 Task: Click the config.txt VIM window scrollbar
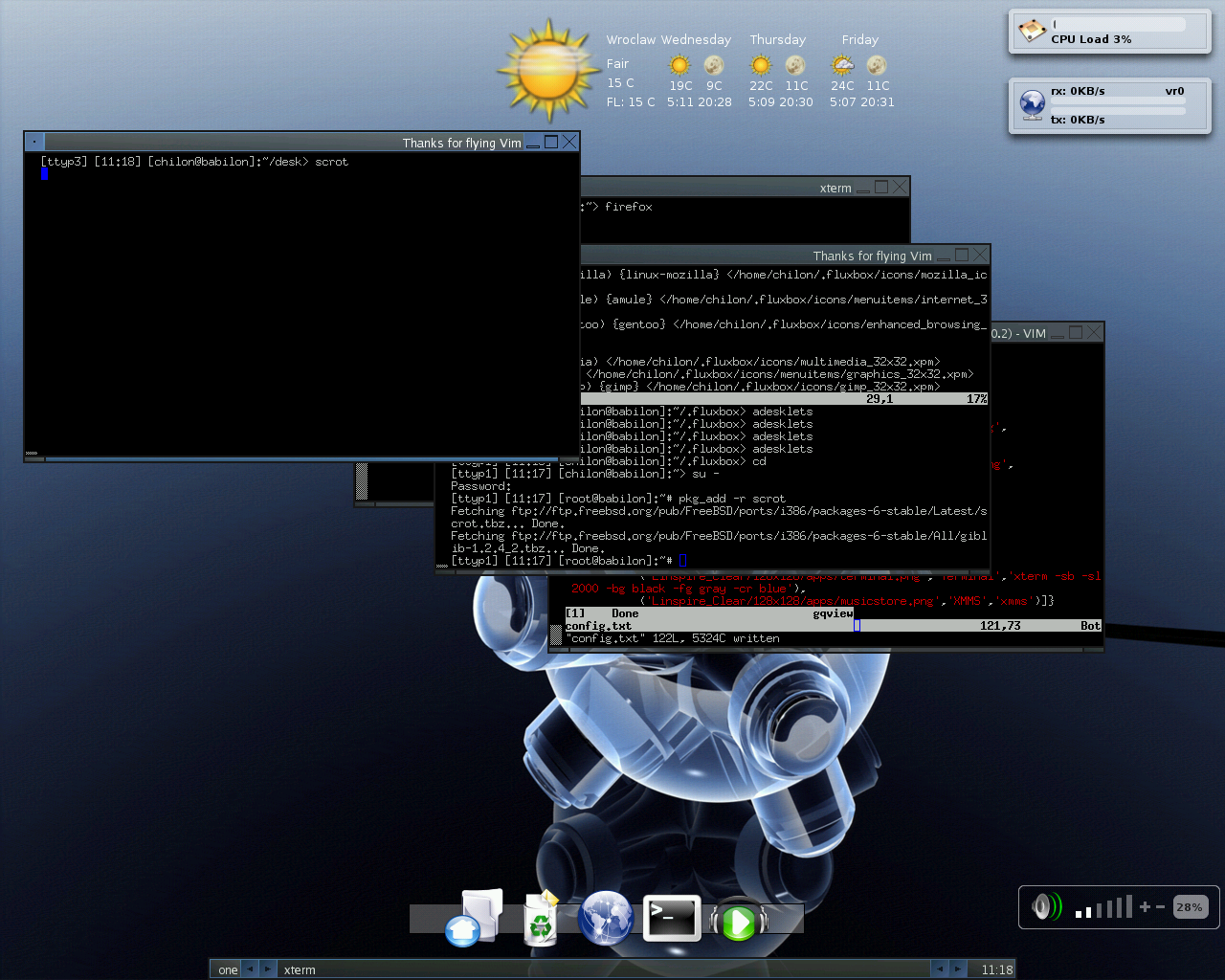click(x=556, y=634)
